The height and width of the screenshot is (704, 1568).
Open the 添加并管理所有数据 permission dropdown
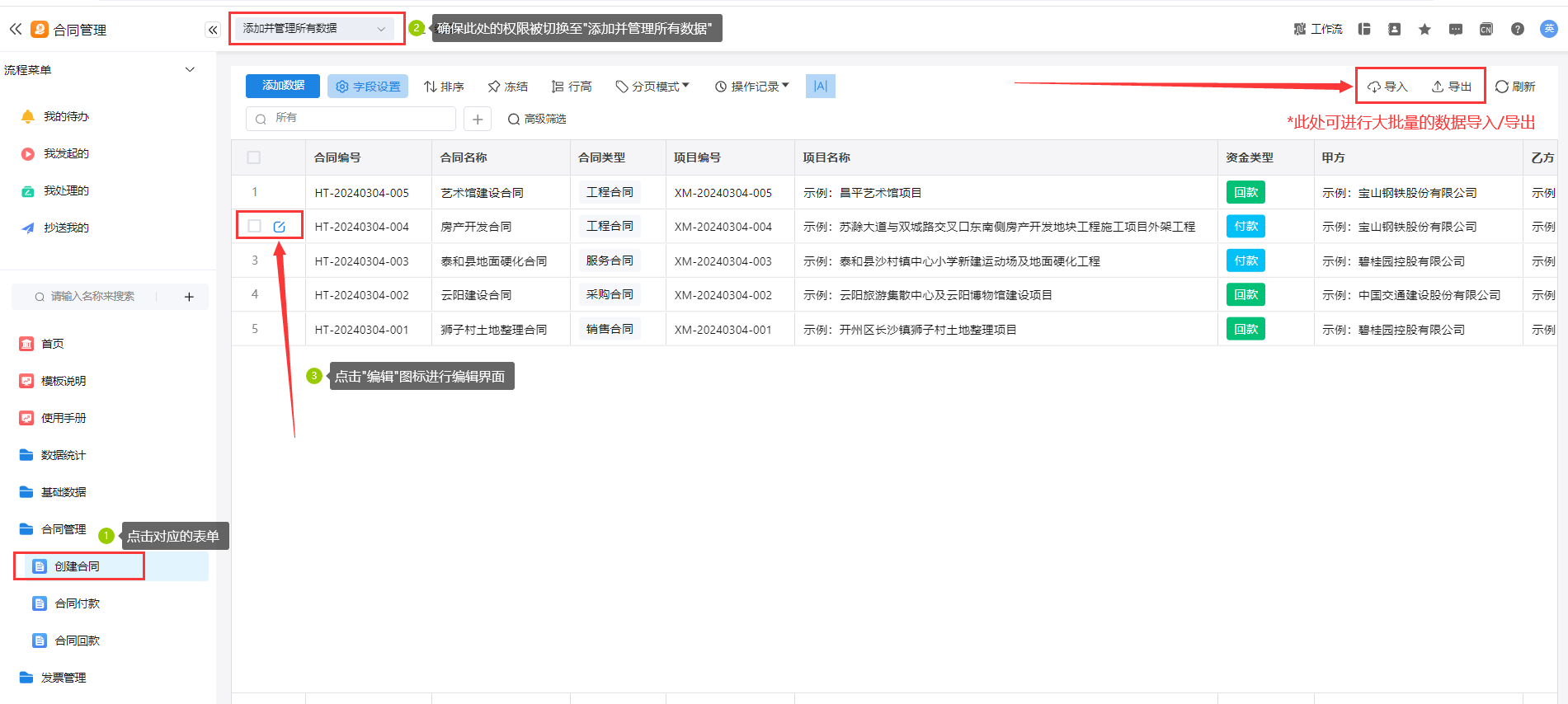coord(316,28)
